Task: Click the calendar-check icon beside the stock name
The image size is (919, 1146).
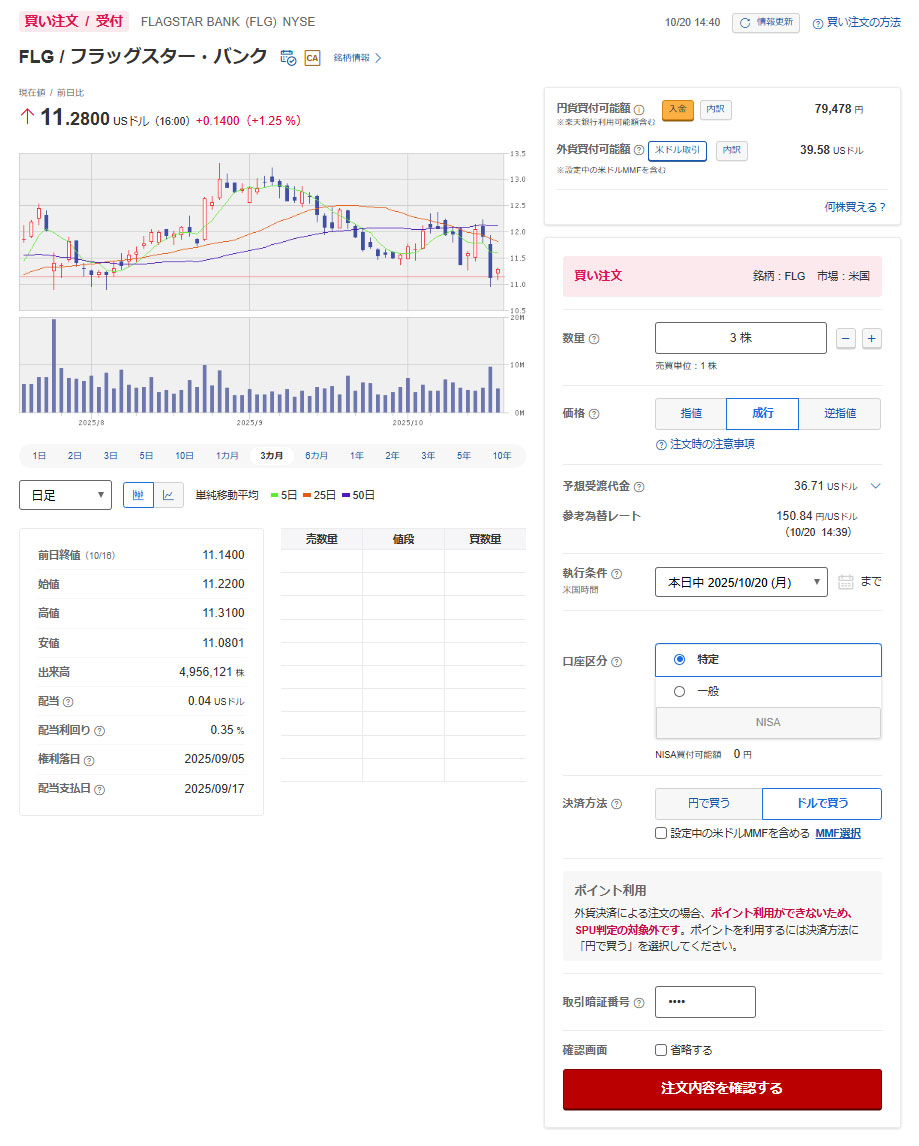Action: pos(288,58)
